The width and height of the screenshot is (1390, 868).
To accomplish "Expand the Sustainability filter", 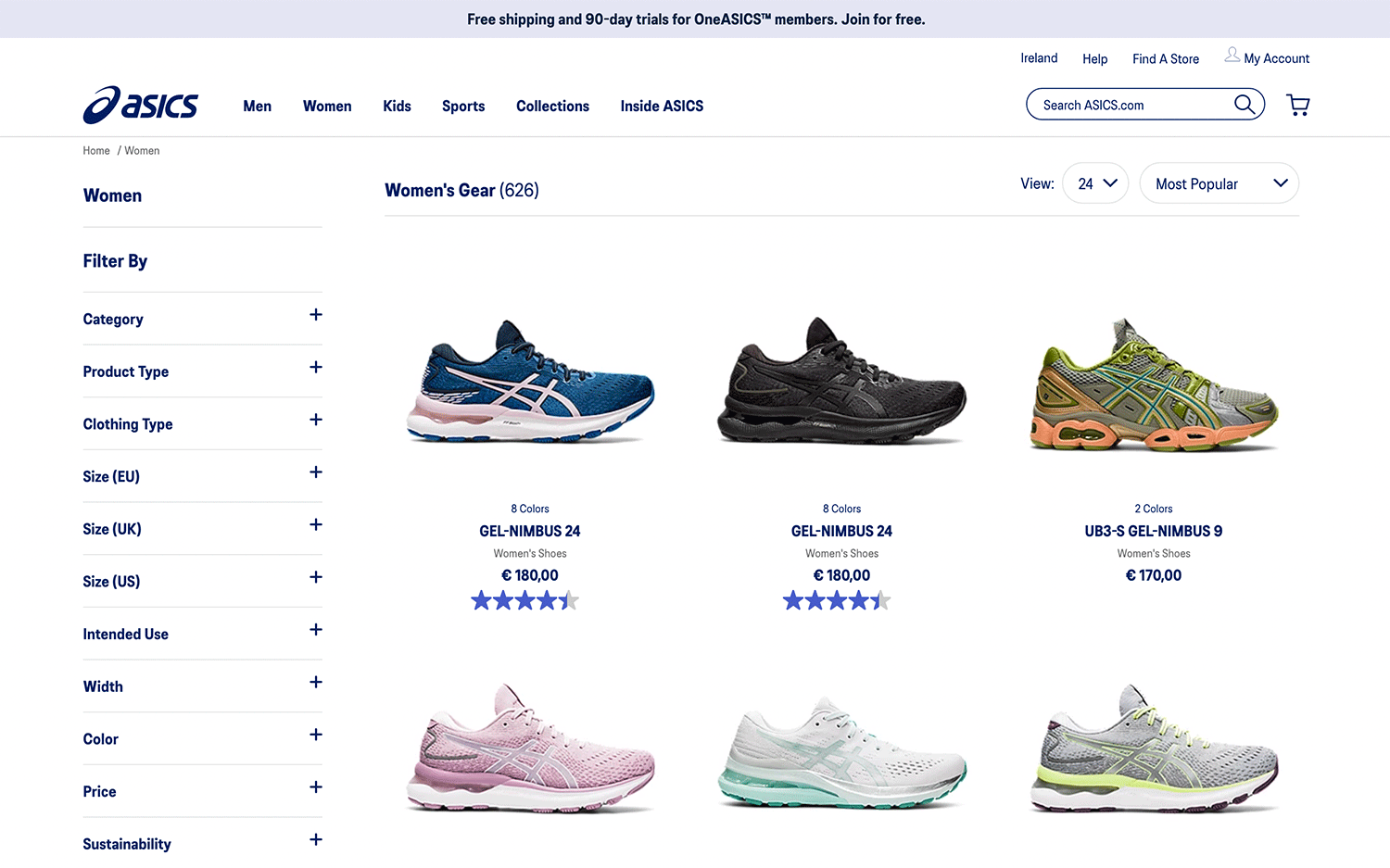I will [202, 844].
